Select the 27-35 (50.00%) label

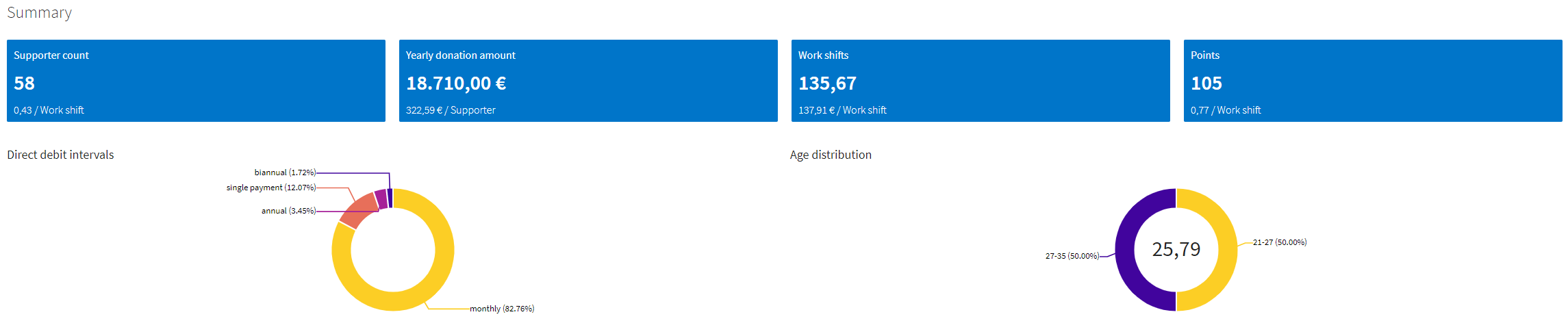pos(1072,256)
